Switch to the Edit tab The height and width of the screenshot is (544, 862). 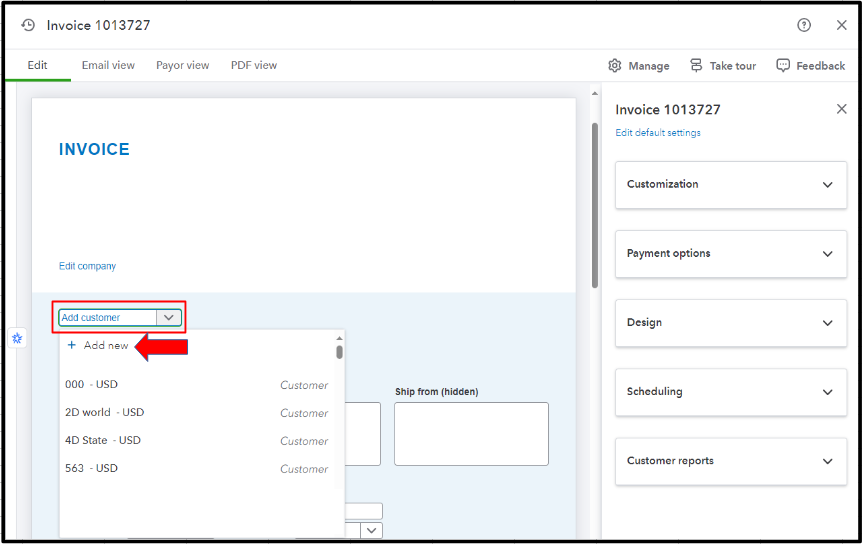click(x=37, y=65)
